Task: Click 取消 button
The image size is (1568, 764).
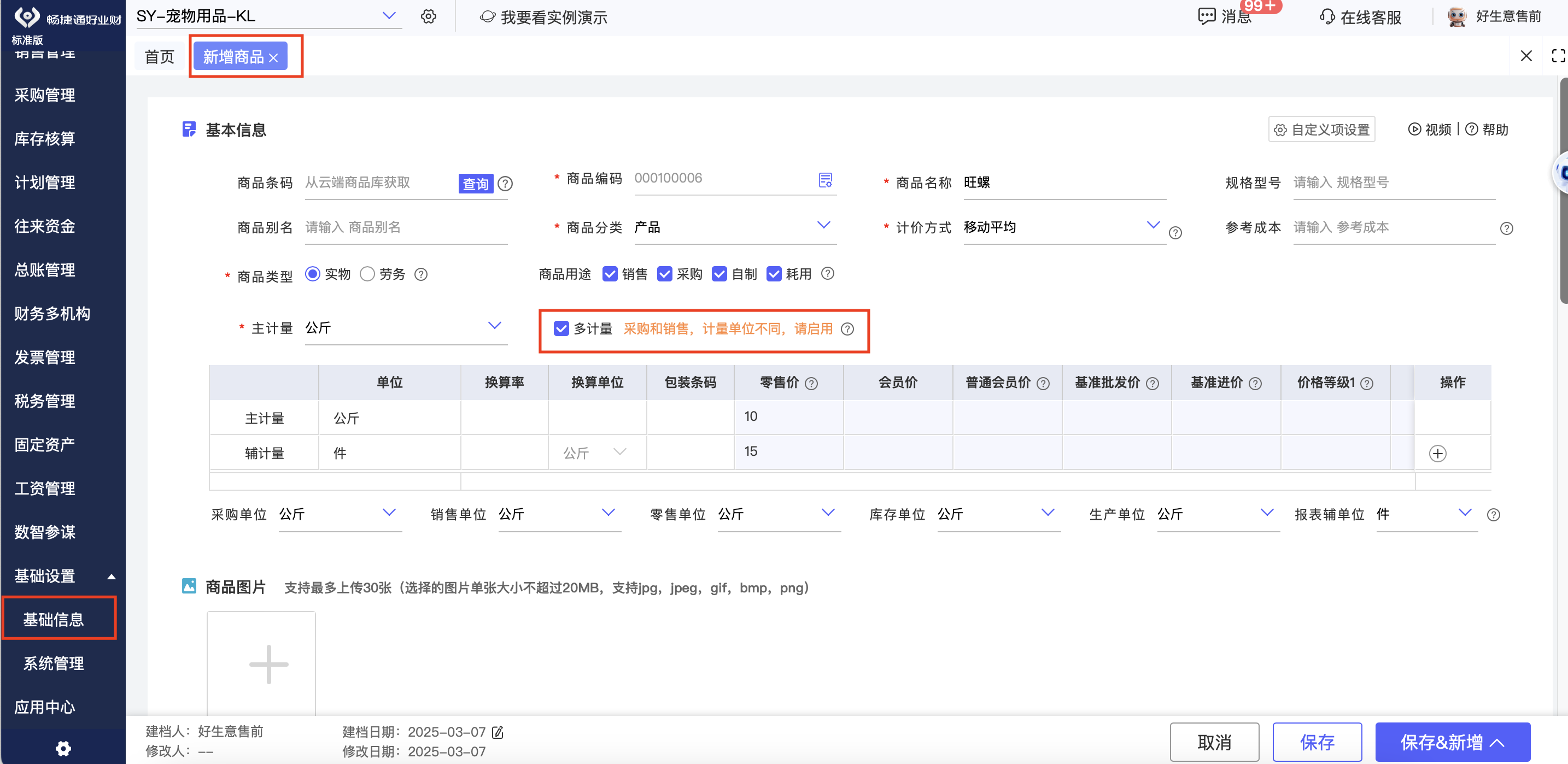Action: click(x=1214, y=742)
